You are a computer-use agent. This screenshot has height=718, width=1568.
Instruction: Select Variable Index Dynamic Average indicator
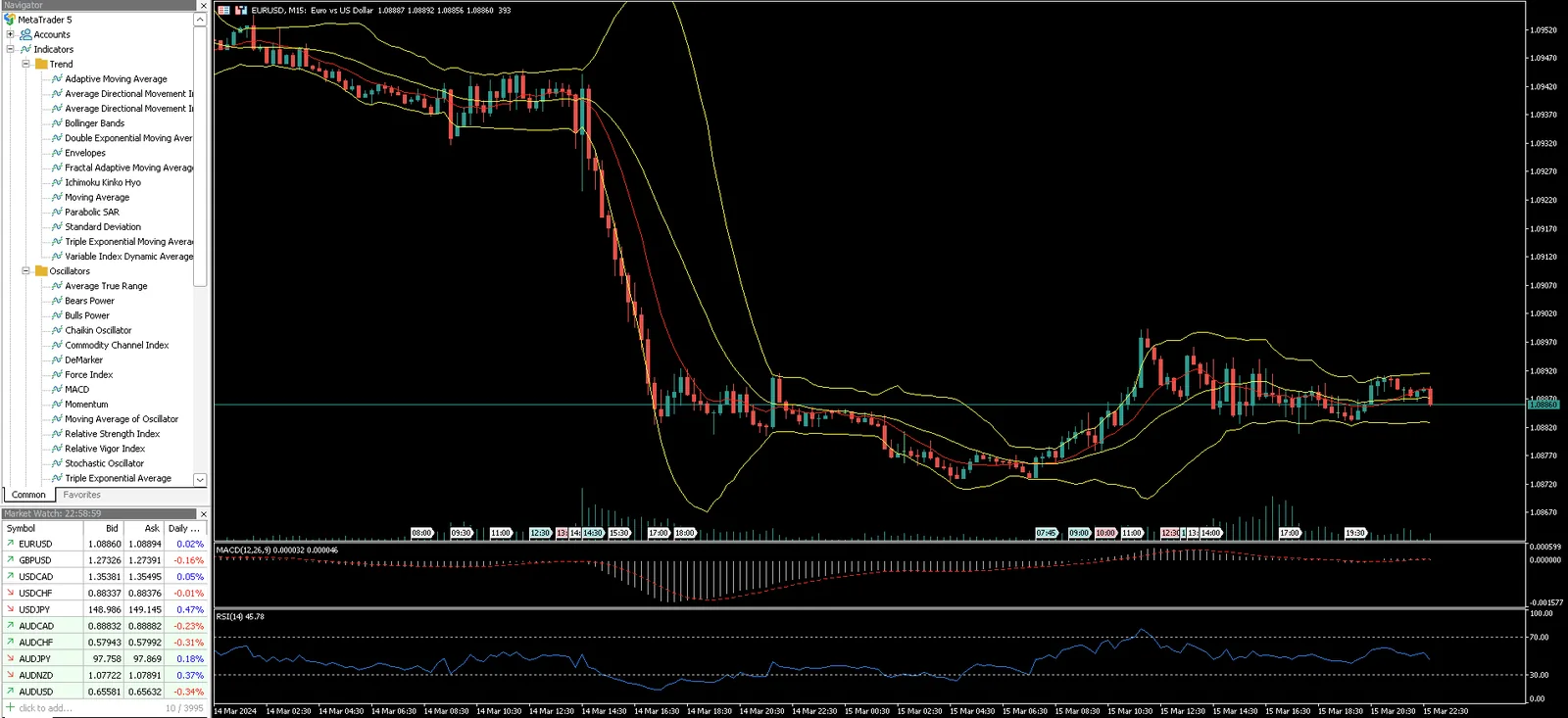point(128,257)
